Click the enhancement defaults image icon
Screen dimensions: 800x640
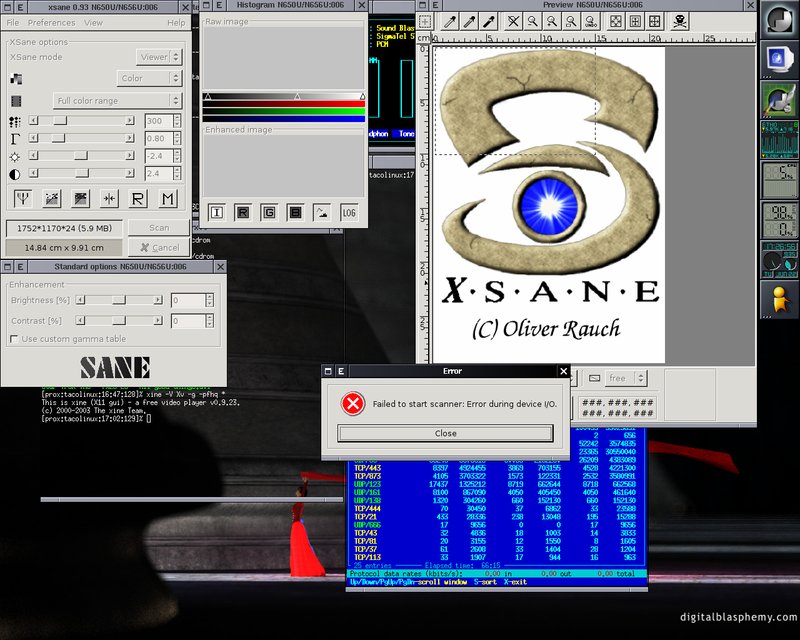[x=52, y=199]
